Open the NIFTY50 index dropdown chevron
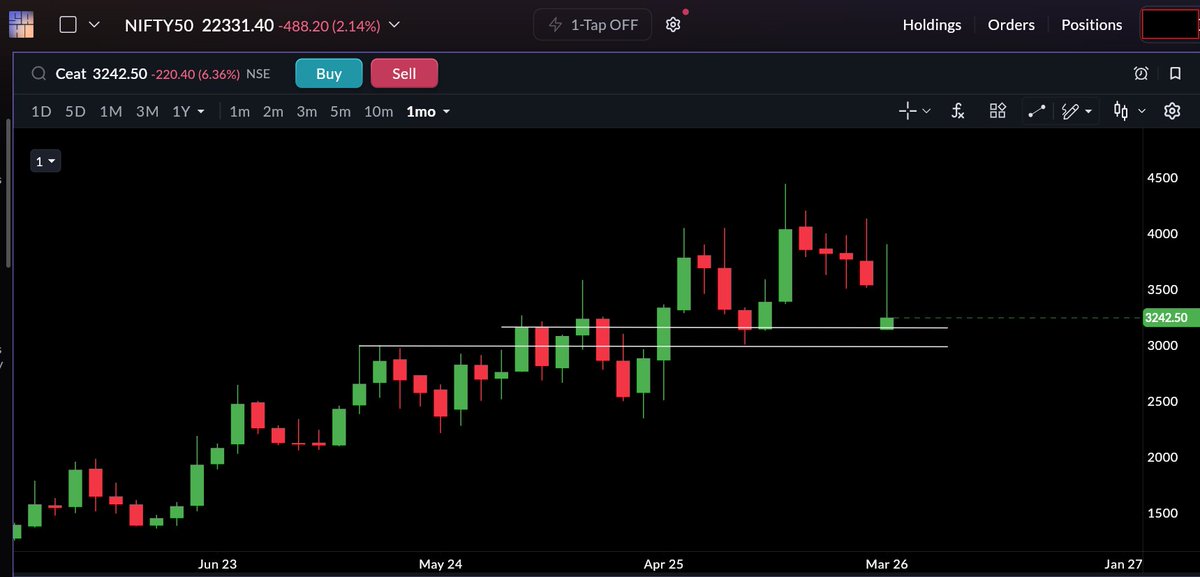The width and height of the screenshot is (1200, 577). pos(395,25)
